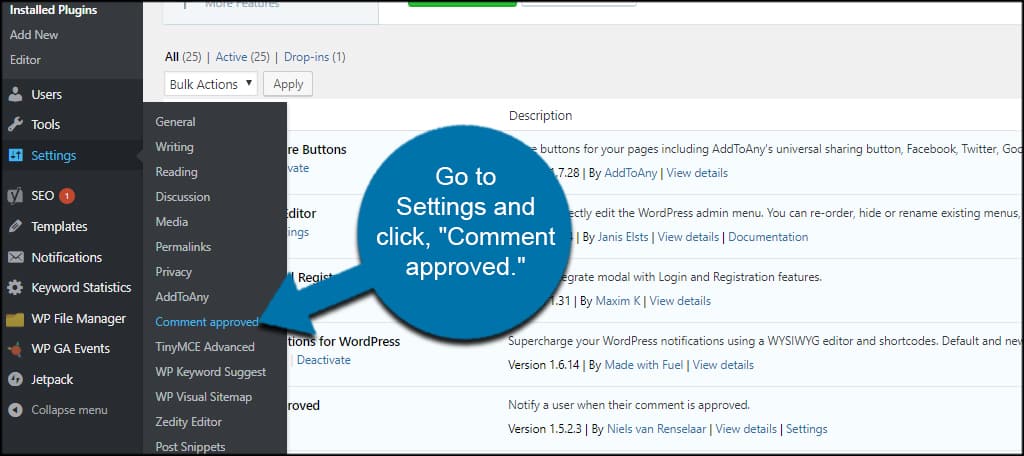1024x456 pixels.
Task: View details for AddToAny plugin
Action: [697, 173]
